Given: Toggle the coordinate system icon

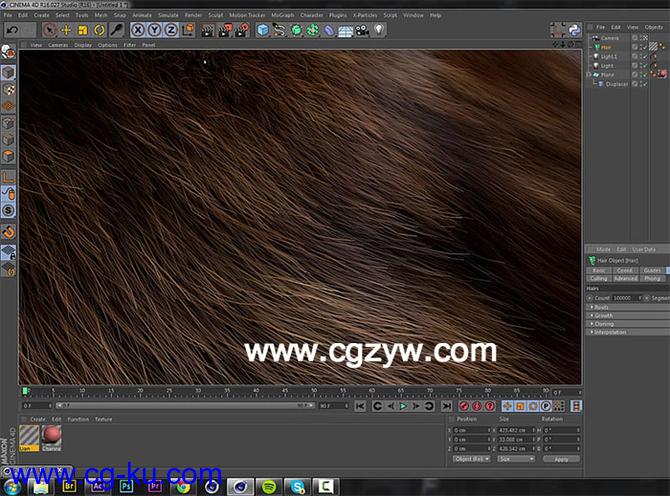Looking at the screenshot, I should pyautogui.click(x=188, y=30).
